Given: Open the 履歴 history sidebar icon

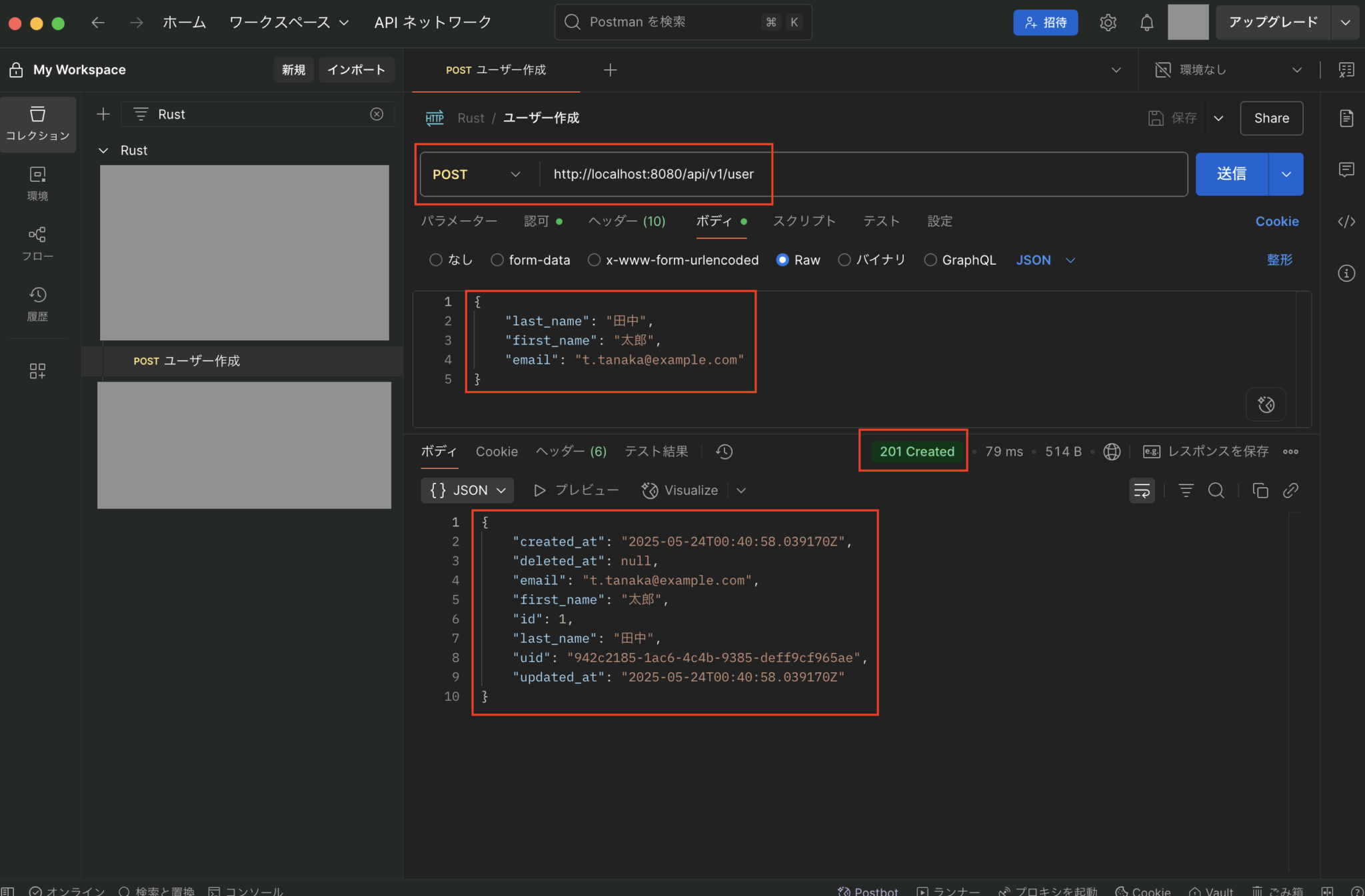Looking at the screenshot, I should (37, 304).
